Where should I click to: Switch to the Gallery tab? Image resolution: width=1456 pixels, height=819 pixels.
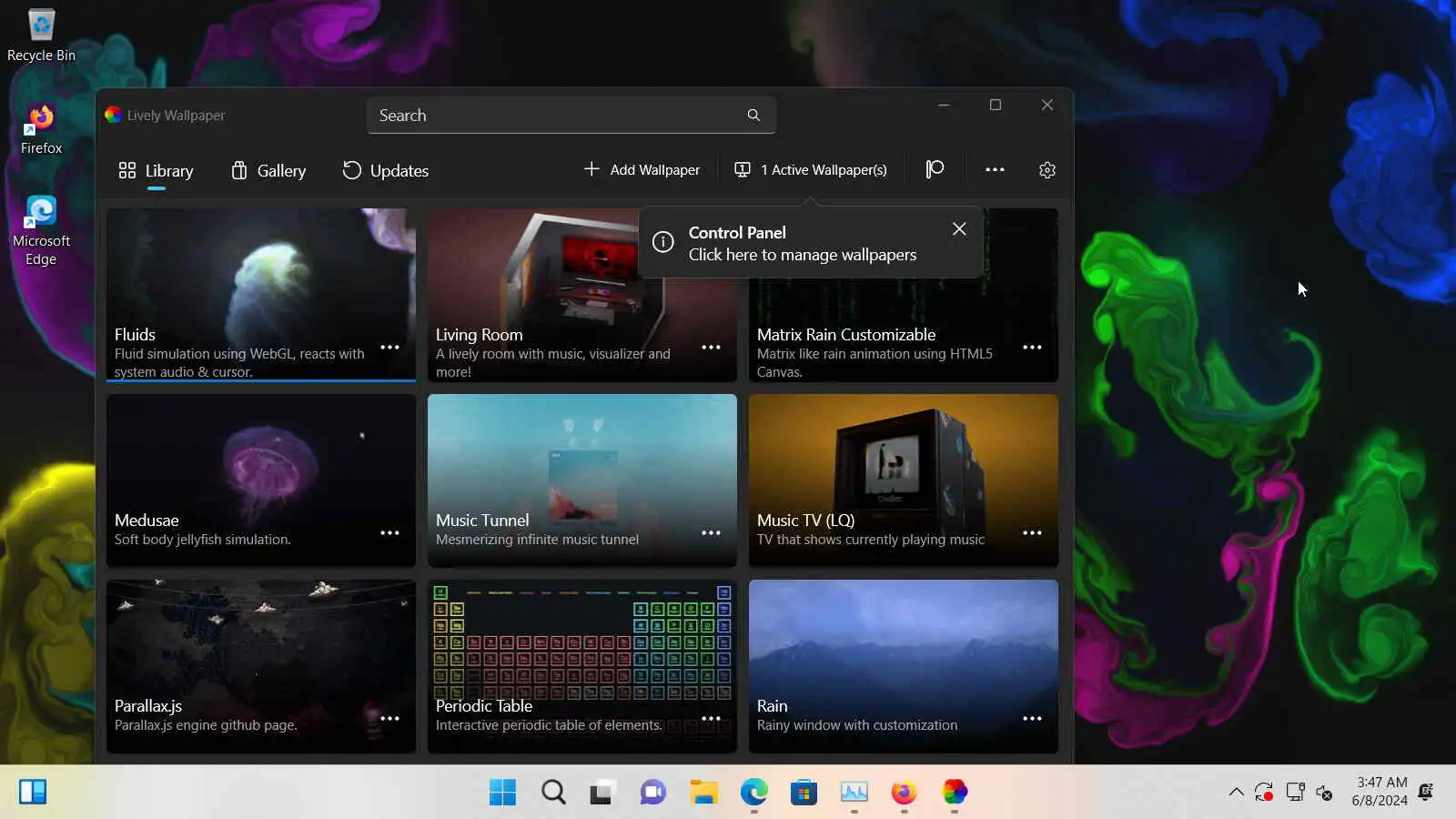pos(268,170)
